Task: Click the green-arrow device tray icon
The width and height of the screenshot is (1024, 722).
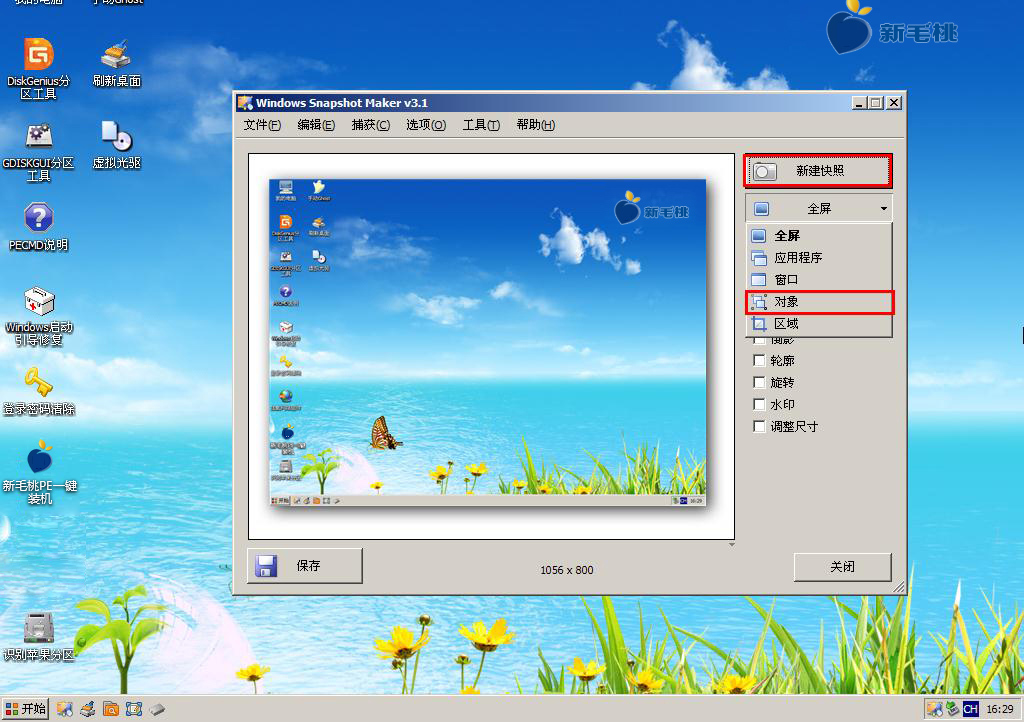Action: (x=953, y=709)
